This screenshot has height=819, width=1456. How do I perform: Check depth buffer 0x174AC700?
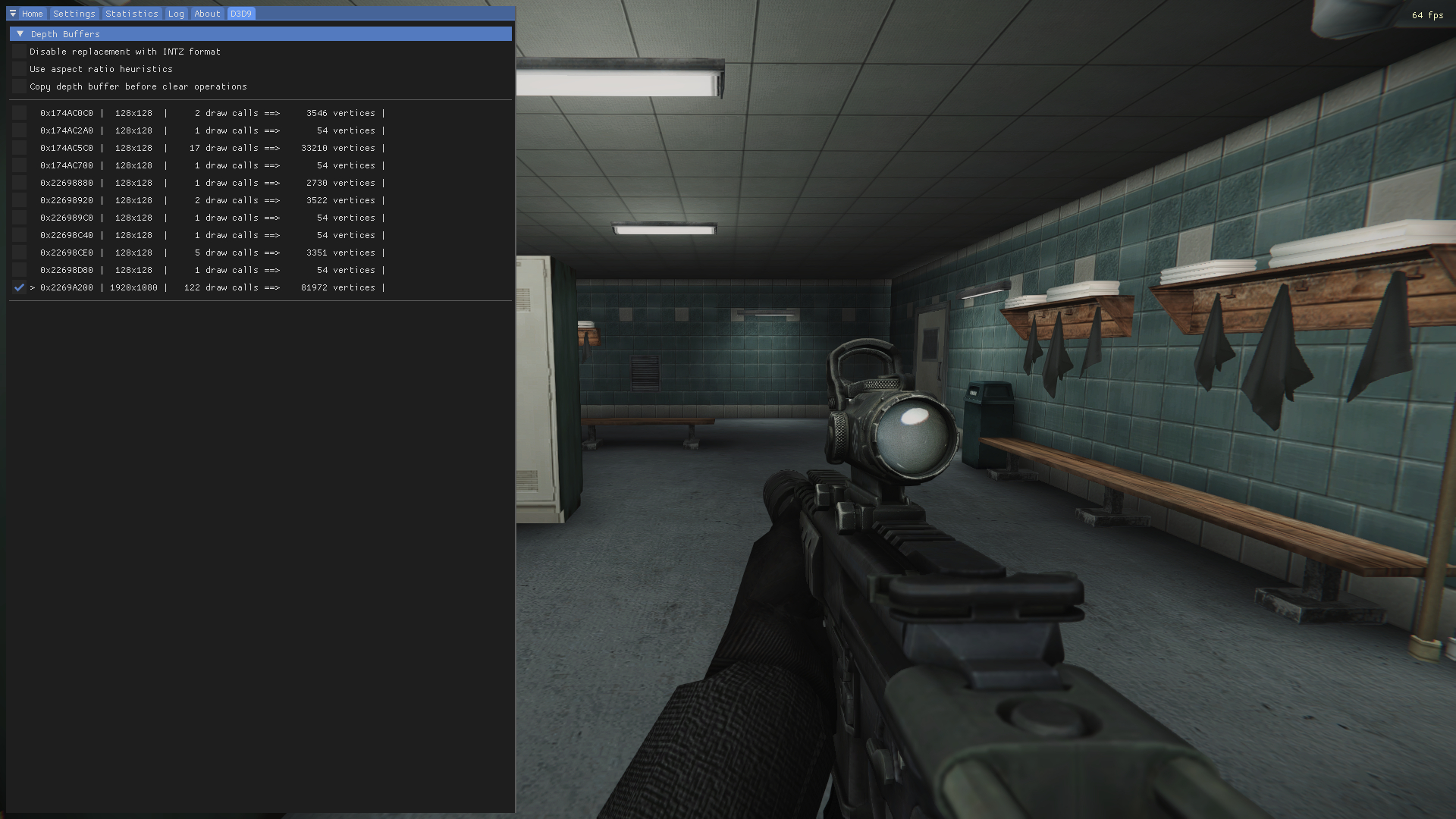(x=19, y=165)
